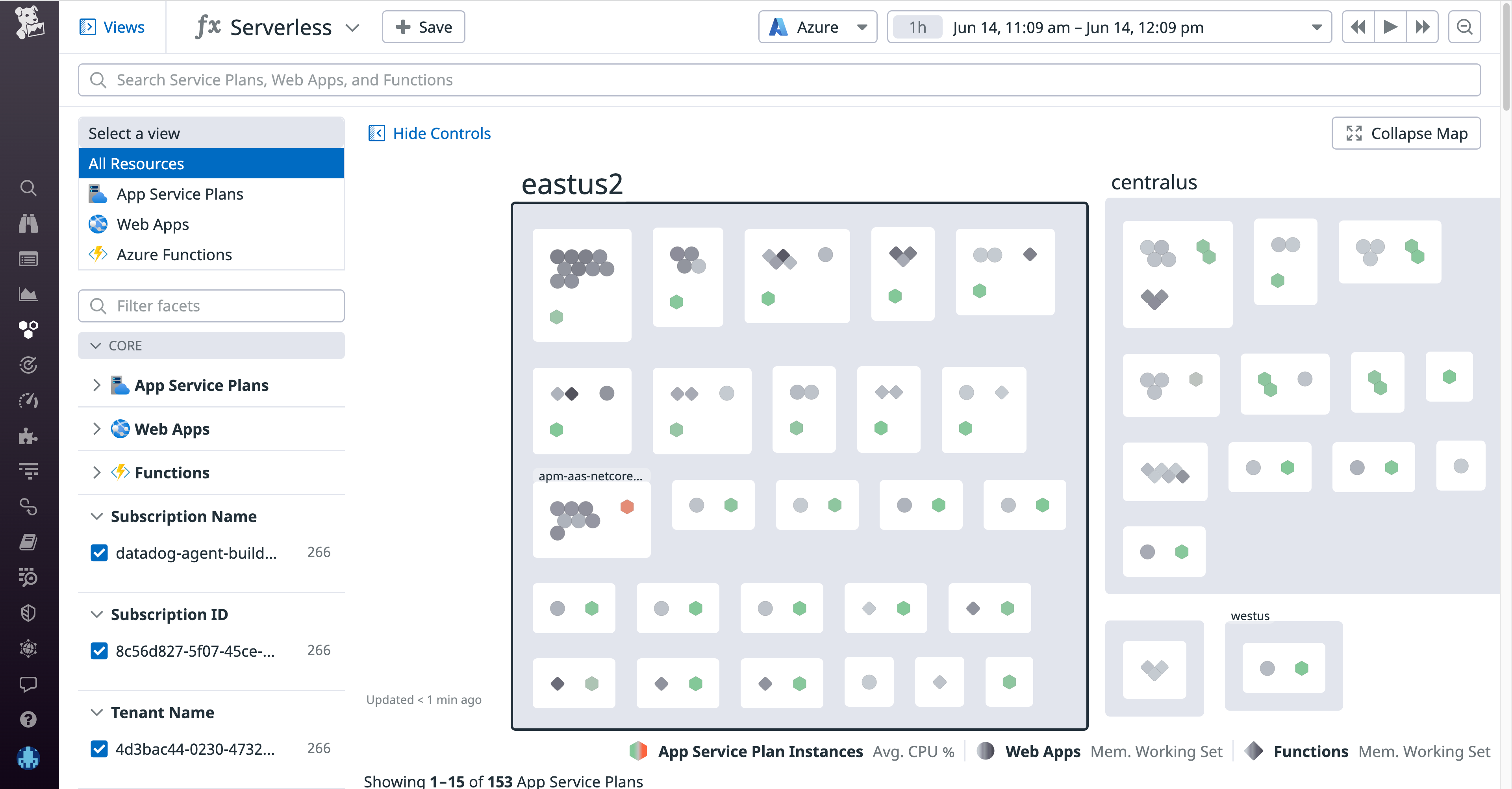Viewport: 1512px width, 789px height.
Task: Click the Collapse Map button
Action: 1406,133
